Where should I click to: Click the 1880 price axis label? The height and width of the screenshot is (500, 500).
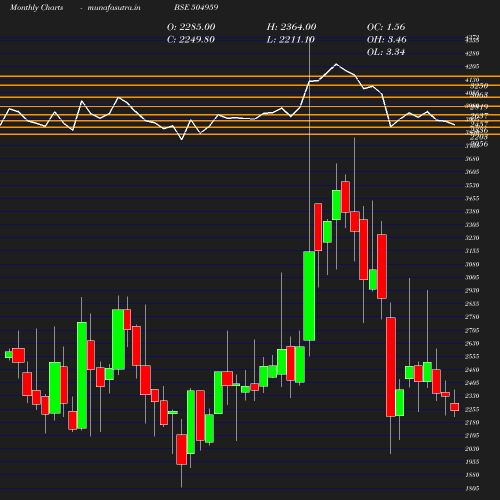point(472,475)
